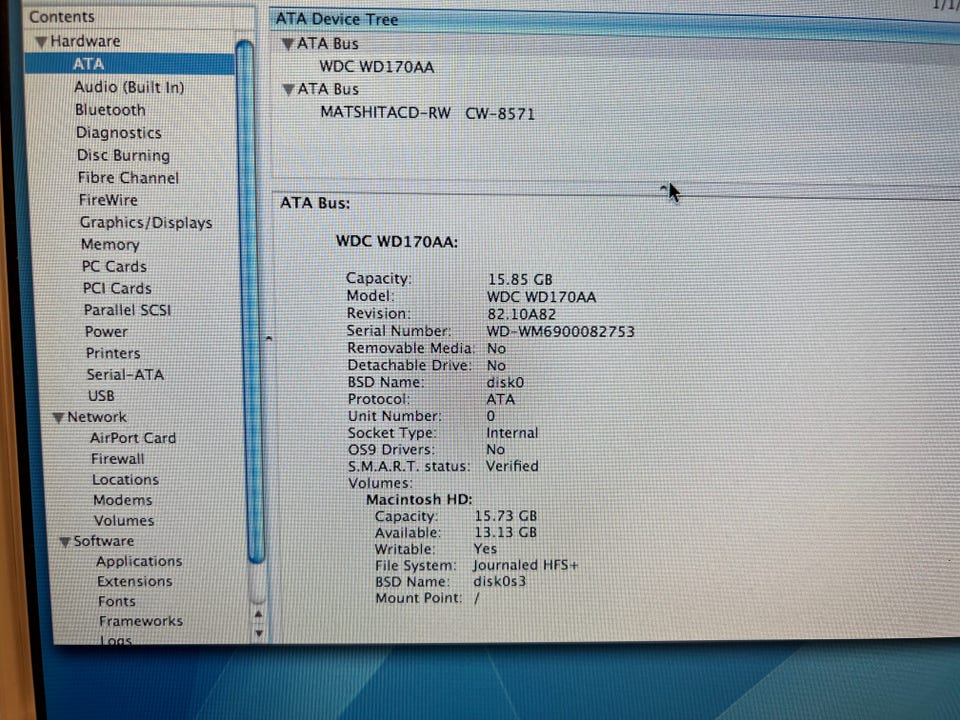Image resolution: width=960 pixels, height=720 pixels.
Task: Click the S.M.A.R.T. status Verified value
Action: [x=512, y=466]
